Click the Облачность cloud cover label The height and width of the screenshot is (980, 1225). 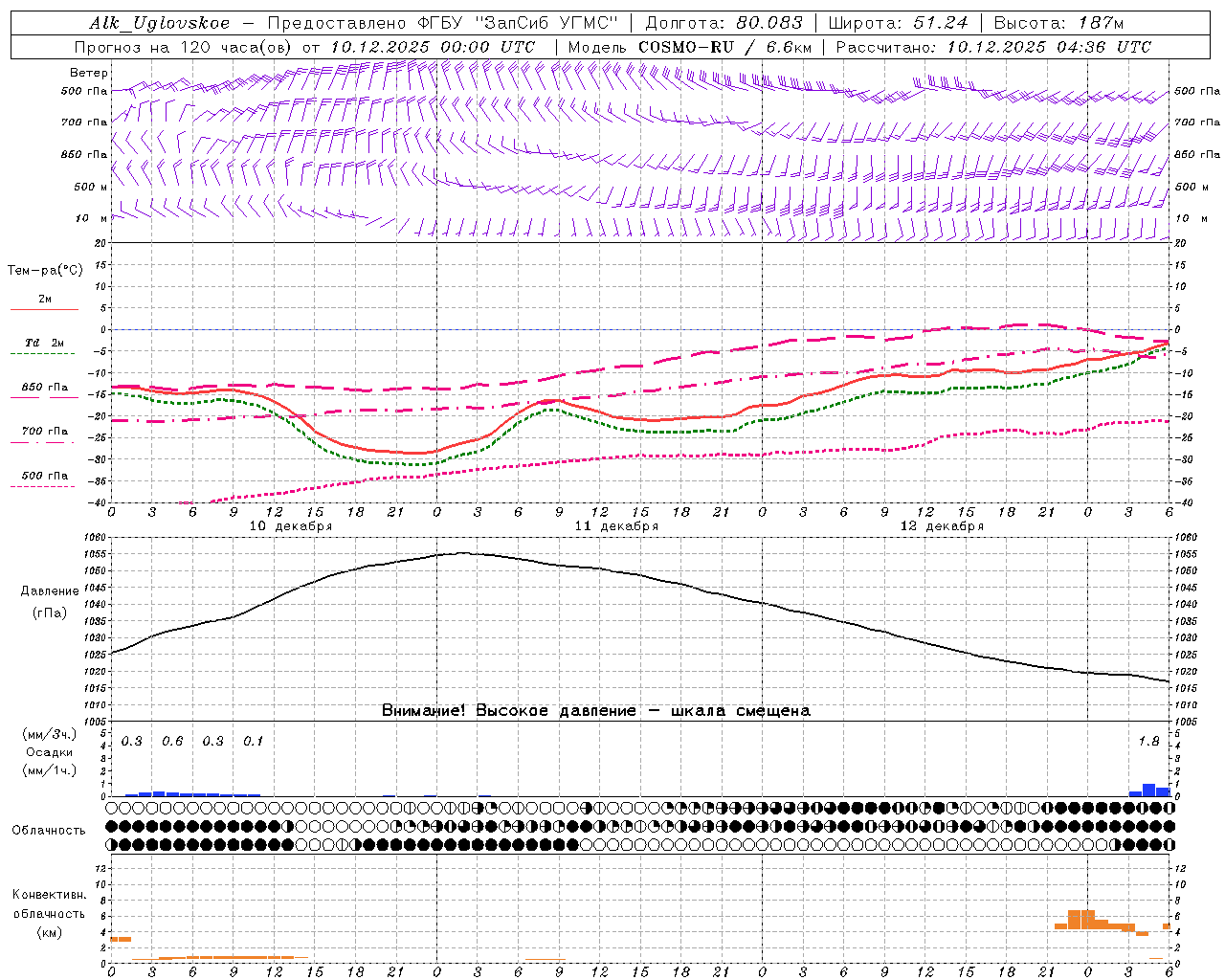point(49,831)
